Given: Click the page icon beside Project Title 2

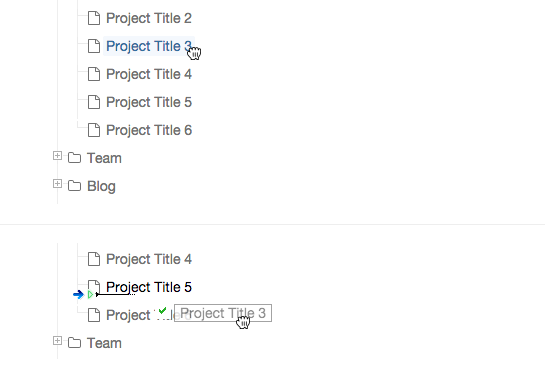Looking at the screenshot, I should 94,18.
